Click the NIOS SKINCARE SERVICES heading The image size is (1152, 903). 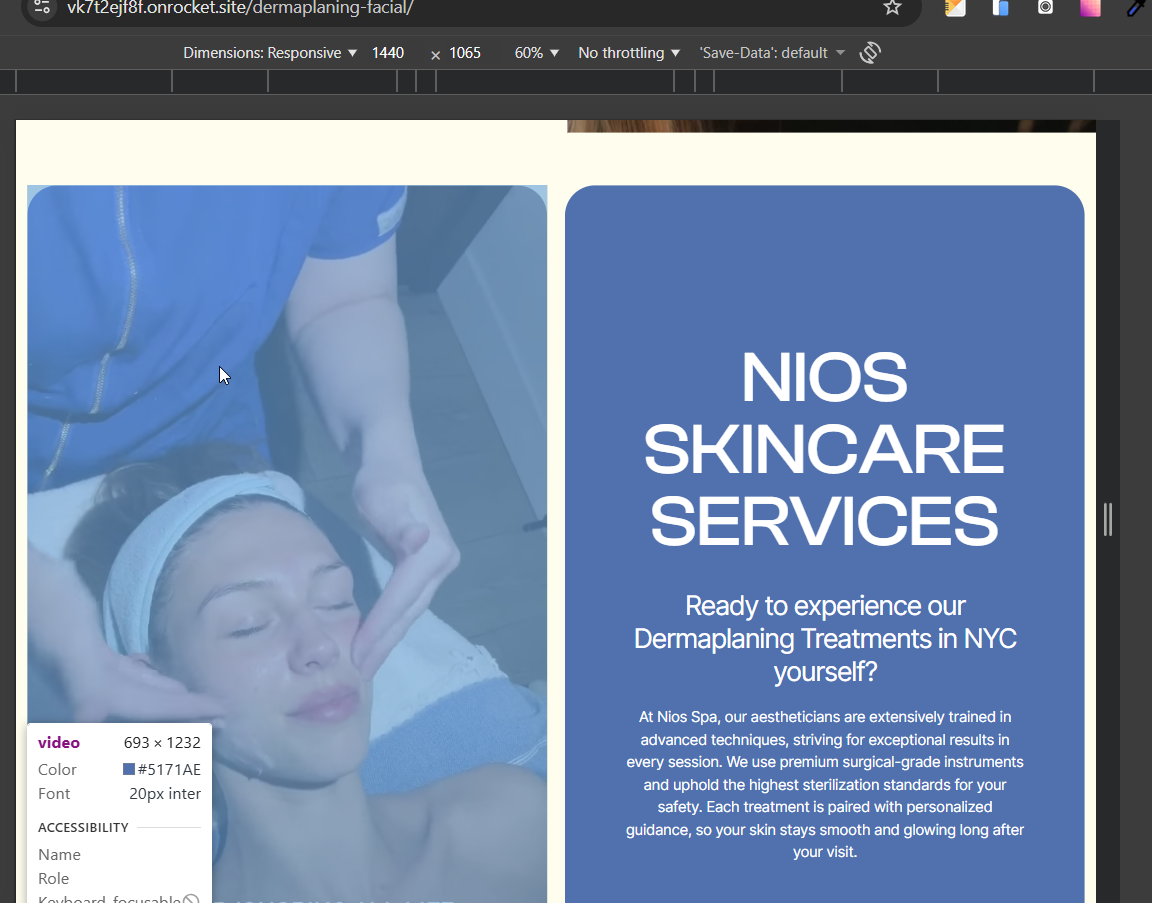tap(824, 449)
